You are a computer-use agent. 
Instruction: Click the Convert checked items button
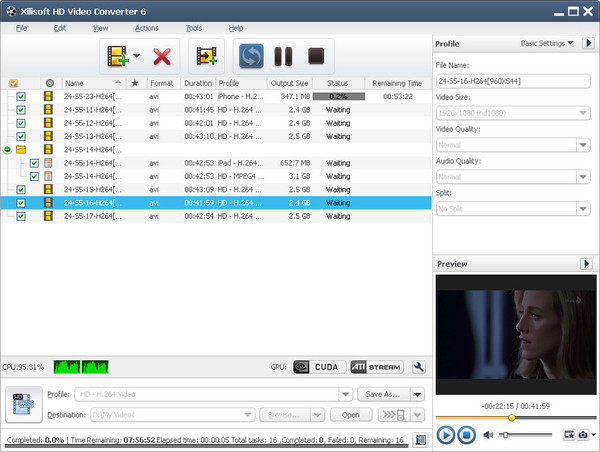coord(251,56)
